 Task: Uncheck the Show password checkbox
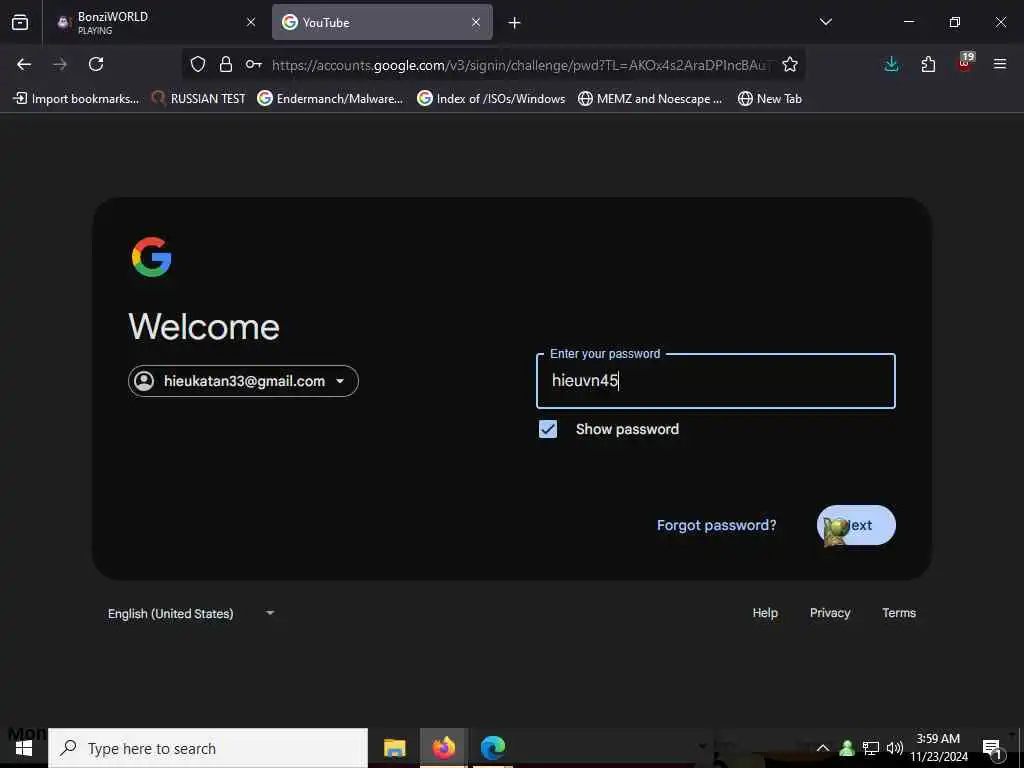[x=548, y=429]
